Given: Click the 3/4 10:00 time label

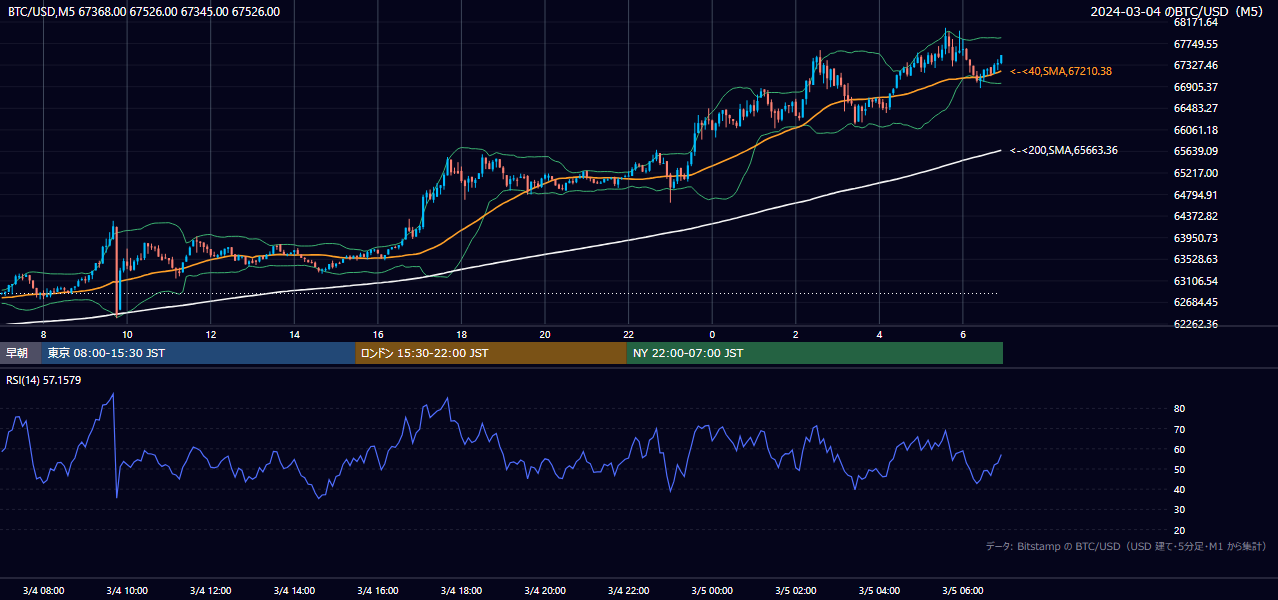Looking at the screenshot, I should [x=127, y=591].
